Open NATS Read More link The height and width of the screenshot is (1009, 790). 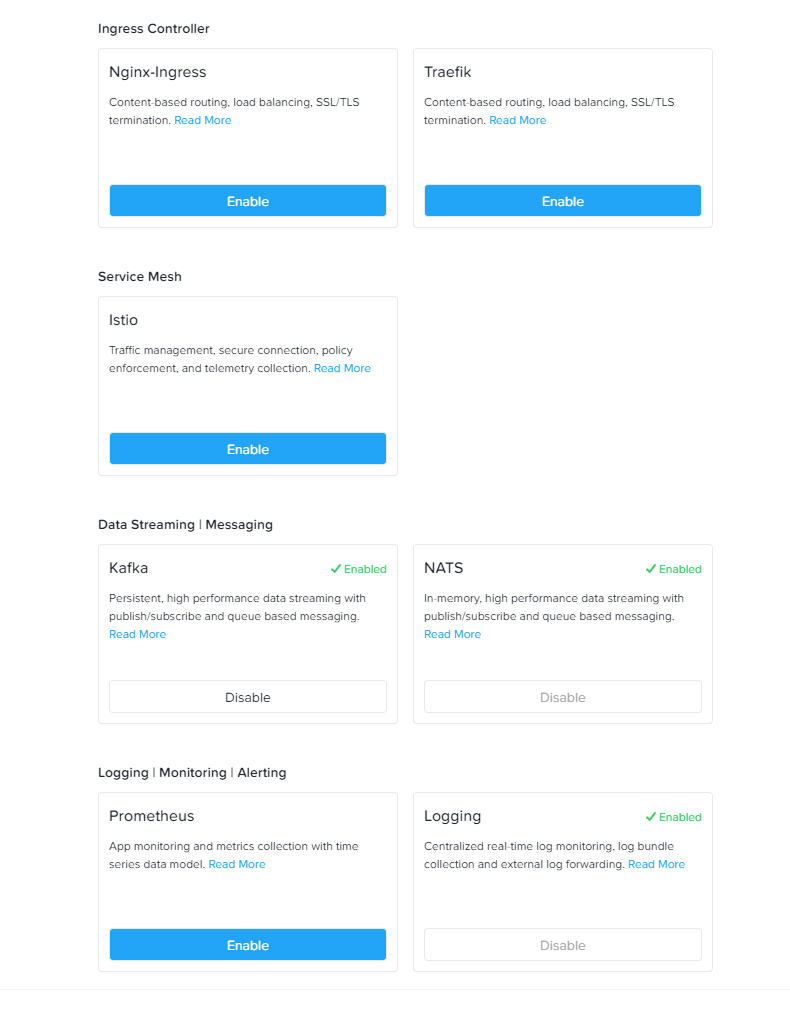(x=452, y=634)
